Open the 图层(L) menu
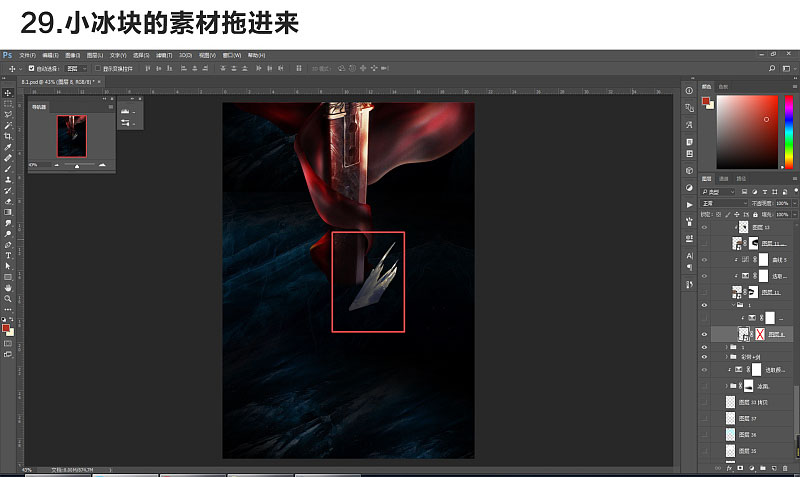The image size is (800, 477). tap(95, 55)
